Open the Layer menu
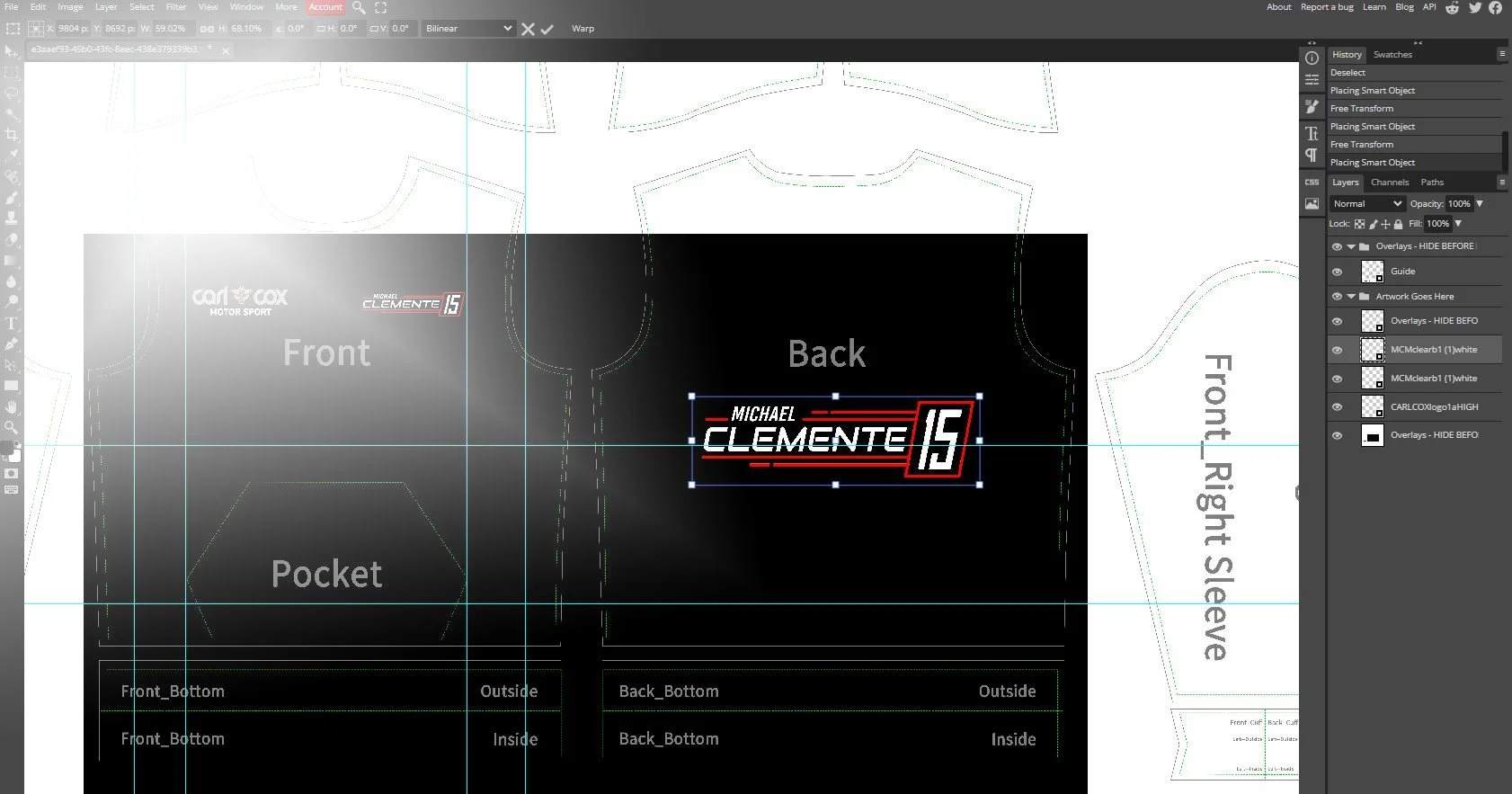 [106, 7]
